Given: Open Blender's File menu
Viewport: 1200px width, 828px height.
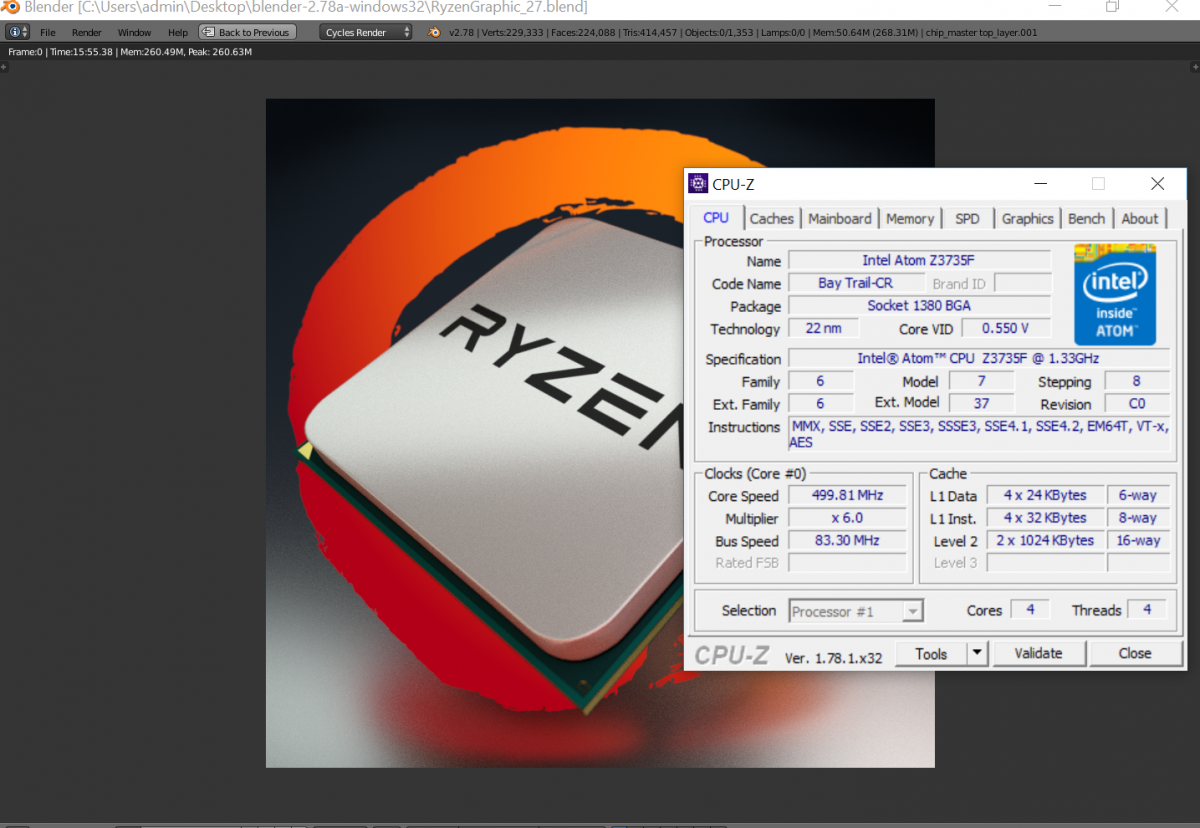Looking at the screenshot, I should (48, 33).
